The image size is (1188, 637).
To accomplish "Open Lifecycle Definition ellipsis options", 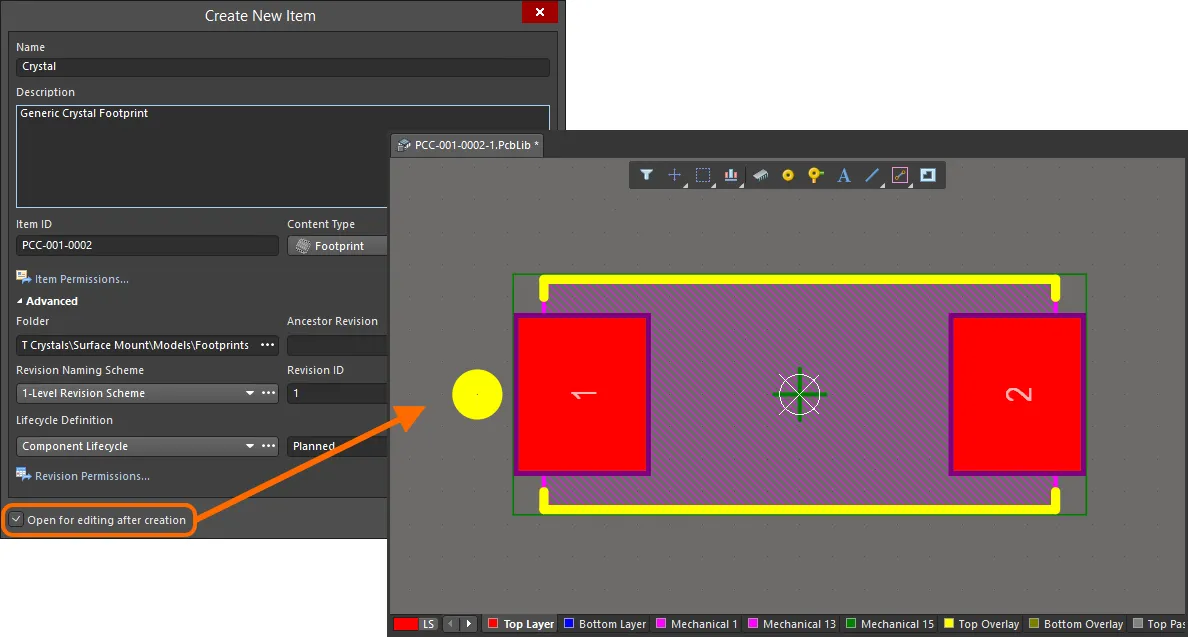I will click(268, 446).
